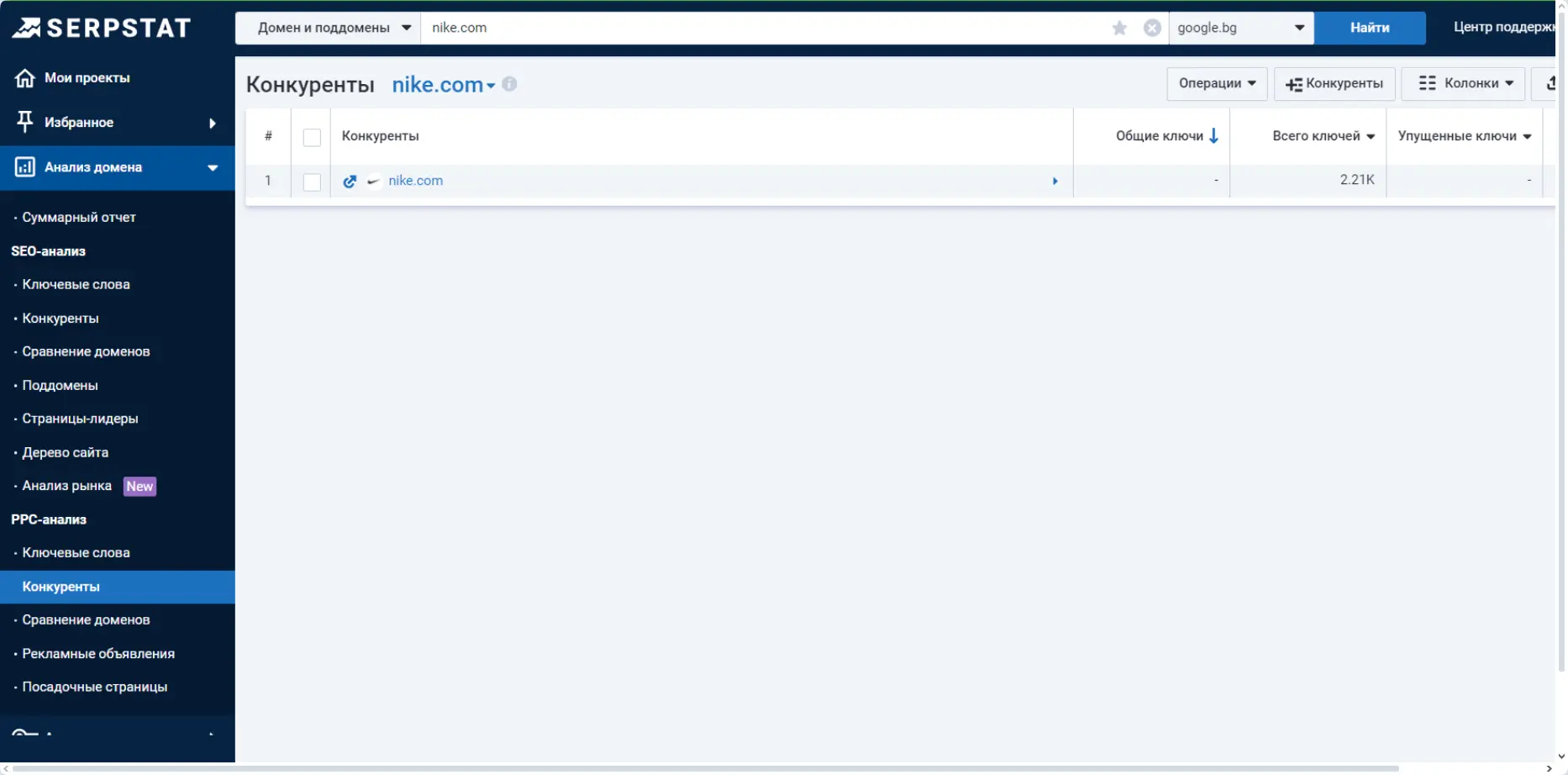The image size is (1568, 775).
Task: Toggle the select-all checkbox in table header
Action: (x=312, y=137)
